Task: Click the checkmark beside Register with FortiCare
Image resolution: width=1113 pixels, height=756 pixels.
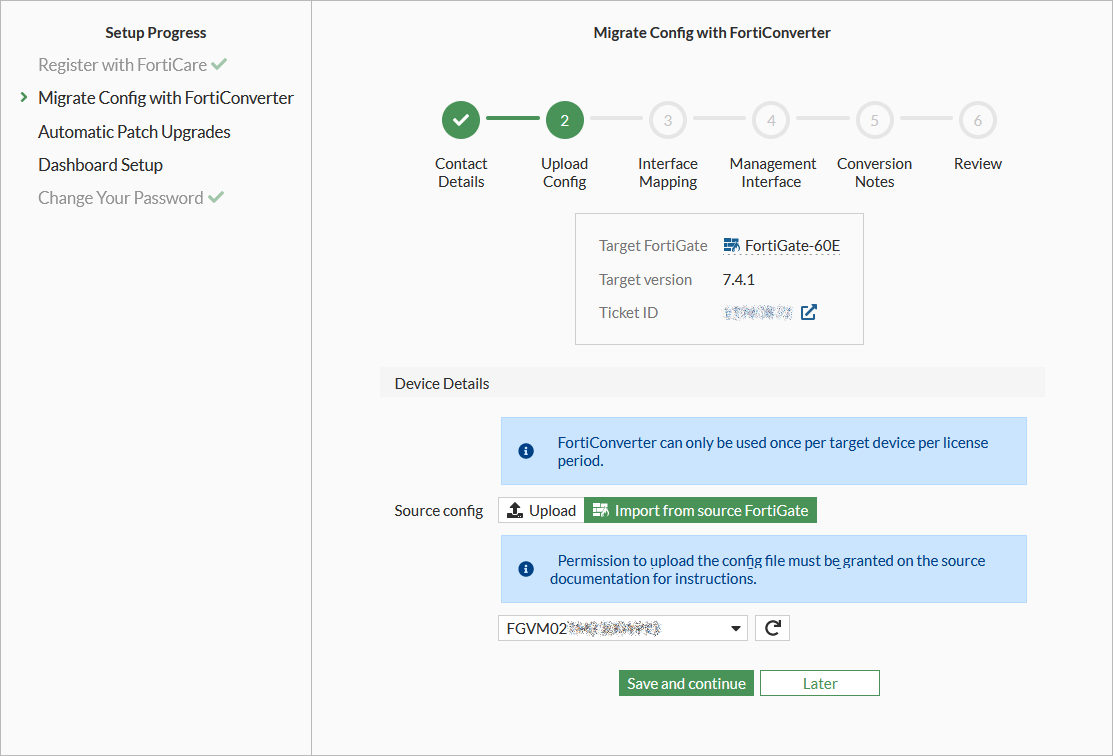Action: [x=220, y=64]
